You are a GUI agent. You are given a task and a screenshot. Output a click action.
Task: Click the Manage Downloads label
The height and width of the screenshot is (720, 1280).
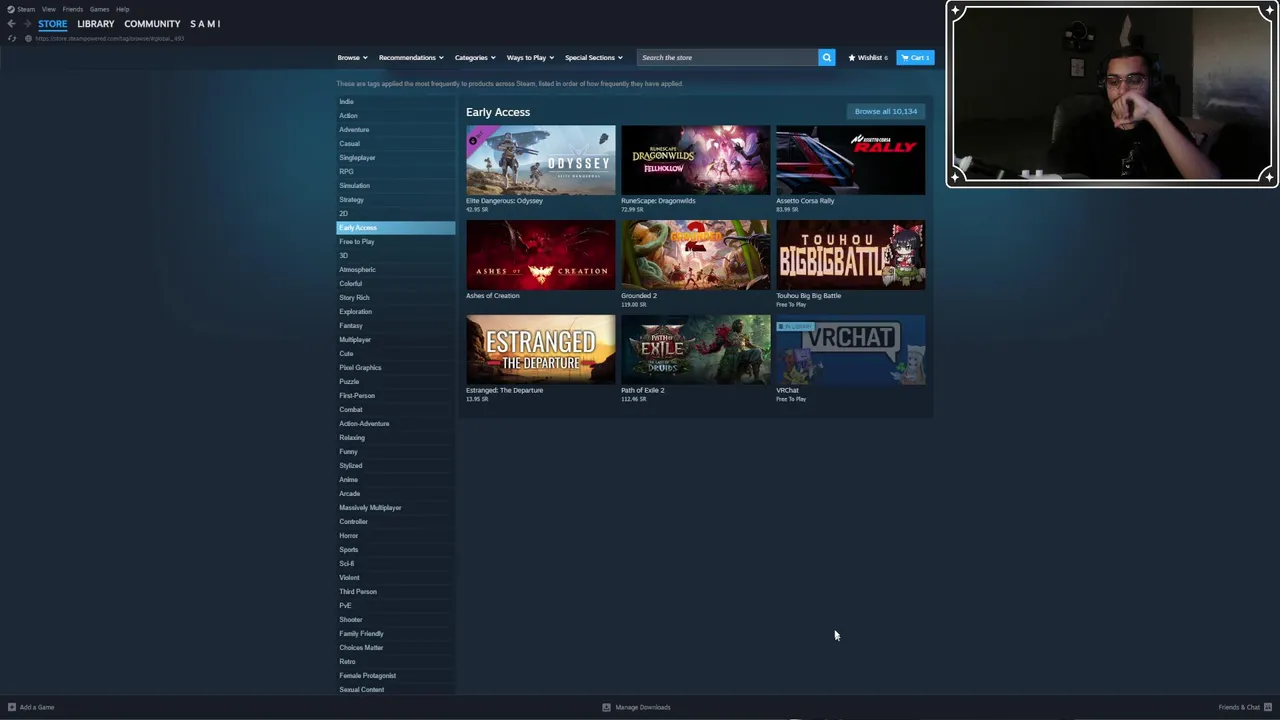click(x=643, y=707)
